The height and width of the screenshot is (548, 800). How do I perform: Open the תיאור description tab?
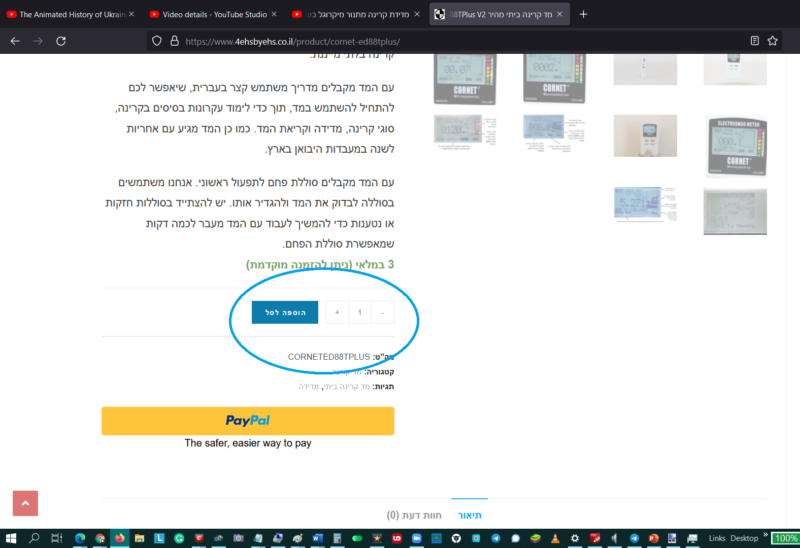[x=469, y=515]
